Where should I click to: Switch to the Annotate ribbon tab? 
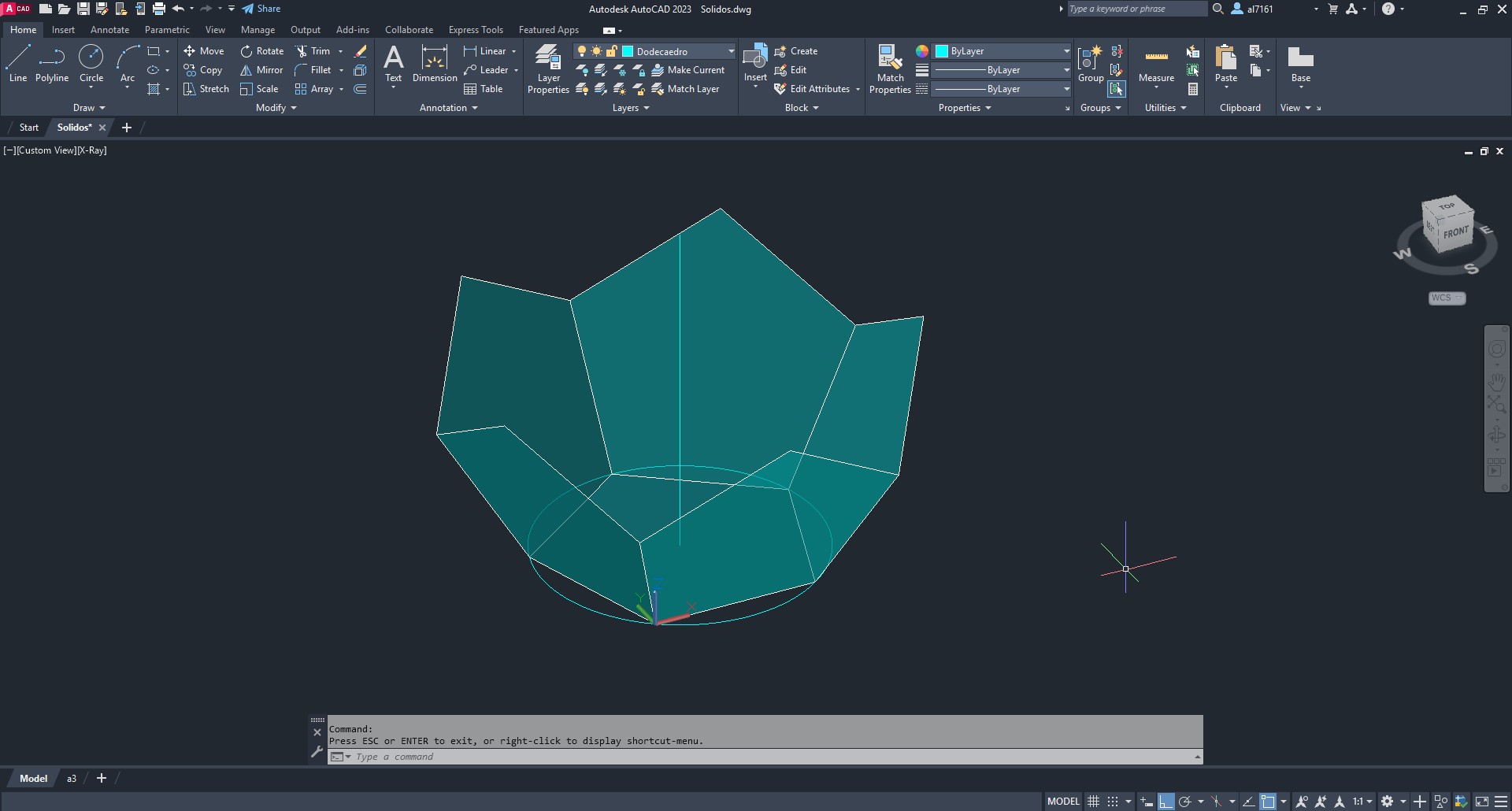(109, 30)
